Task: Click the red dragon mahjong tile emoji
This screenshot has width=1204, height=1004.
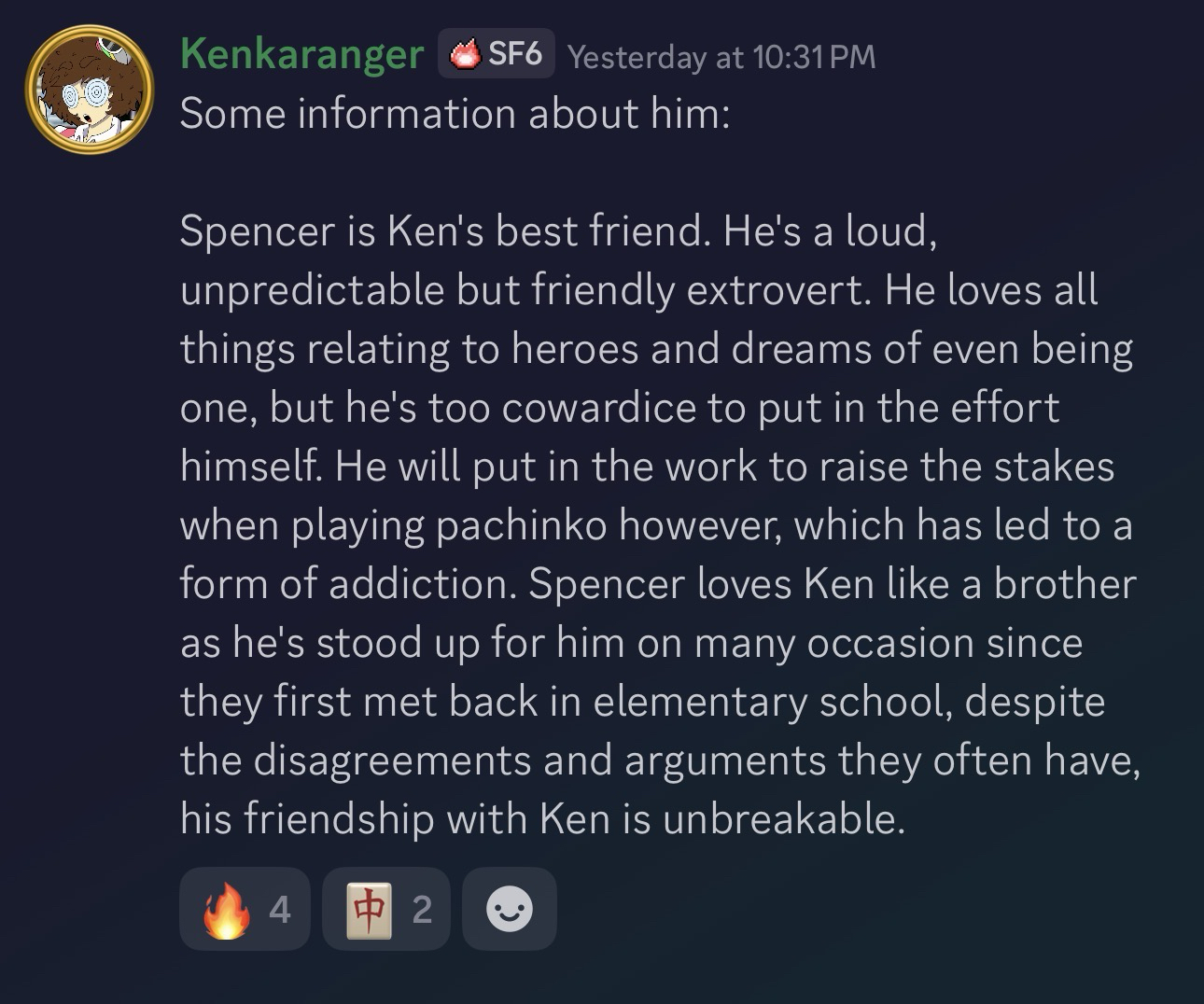Action: (369, 910)
